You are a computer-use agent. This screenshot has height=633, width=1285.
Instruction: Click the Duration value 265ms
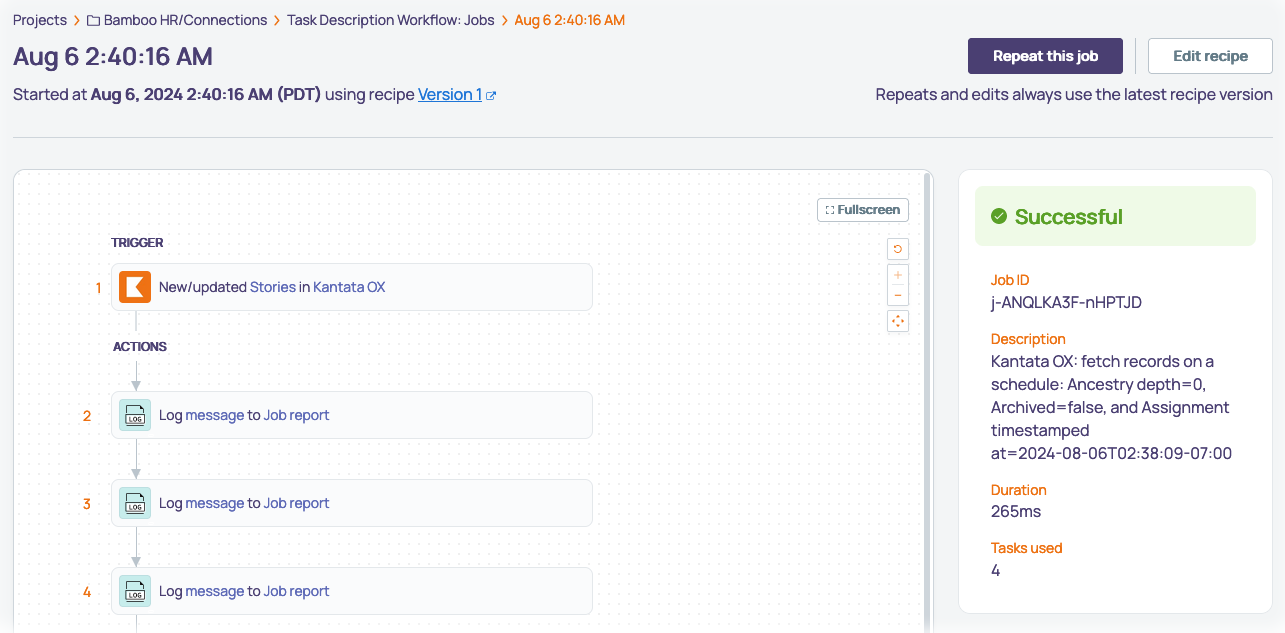(x=1016, y=512)
